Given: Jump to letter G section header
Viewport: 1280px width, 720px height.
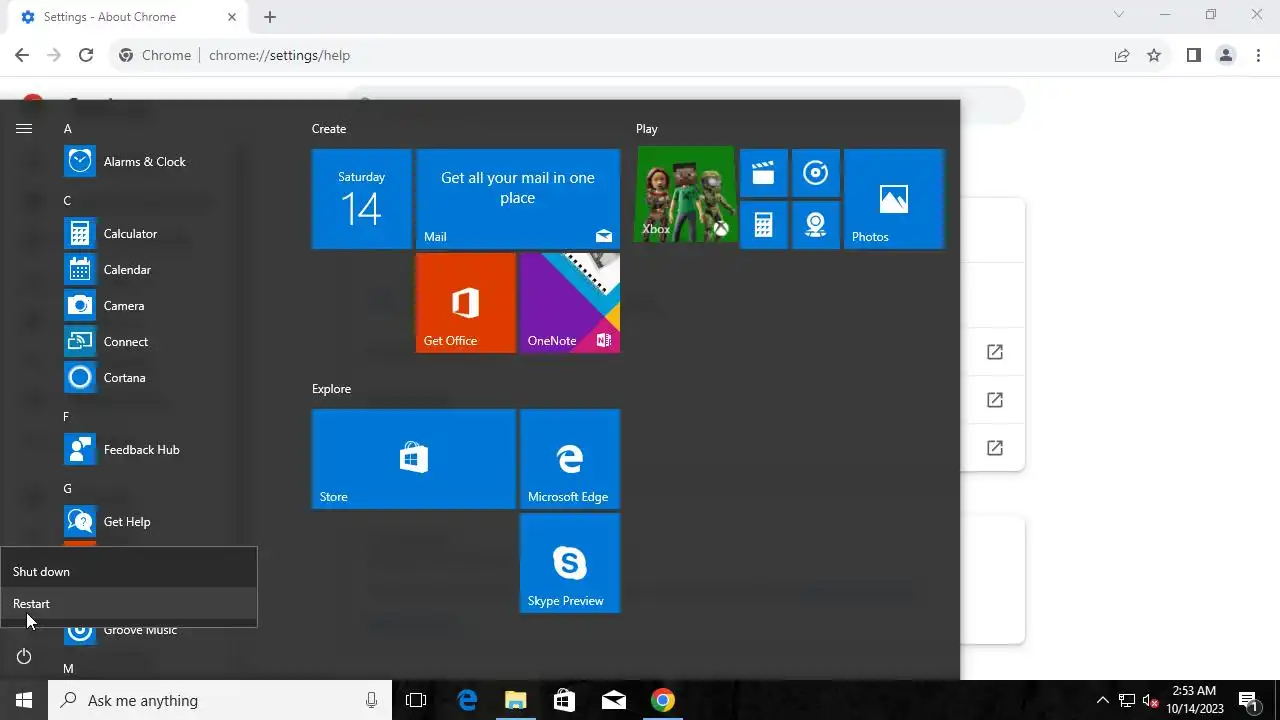Looking at the screenshot, I should [x=68, y=489].
